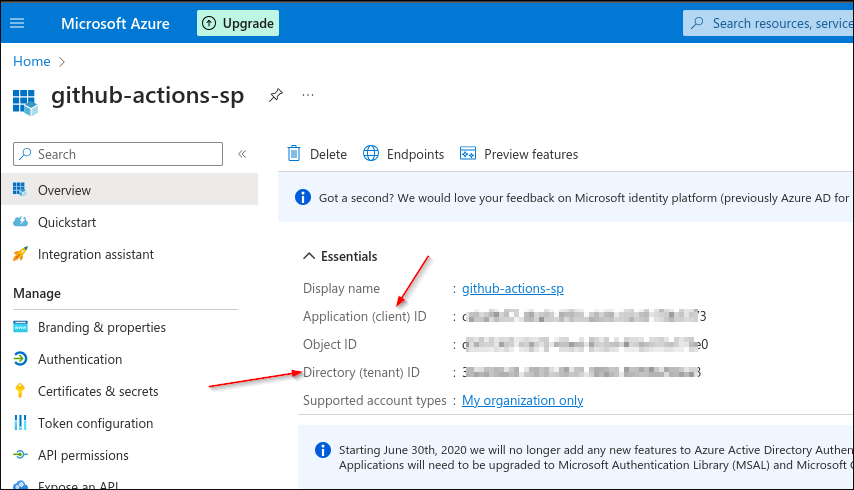Focus the Search resources field

pyautogui.click(x=768, y=23)
